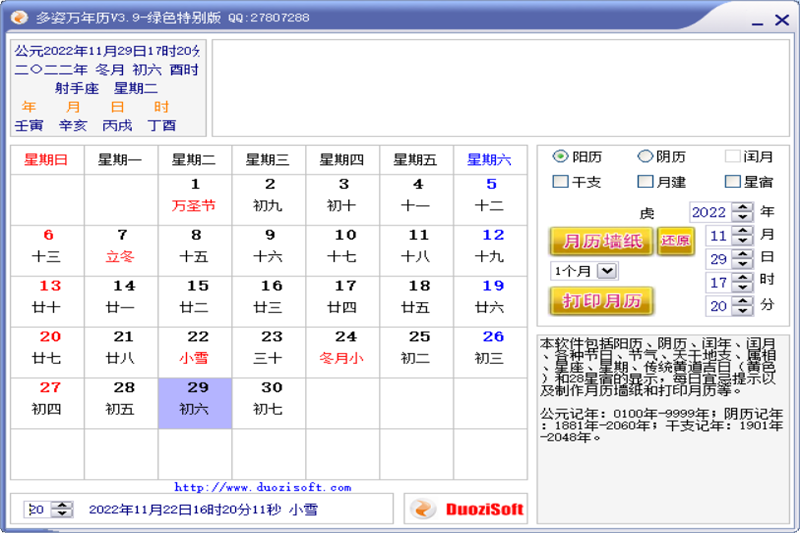Viewport: 800px width, 533px height.
Task: Click the 打印月历 button
Action: pos(602,301)
